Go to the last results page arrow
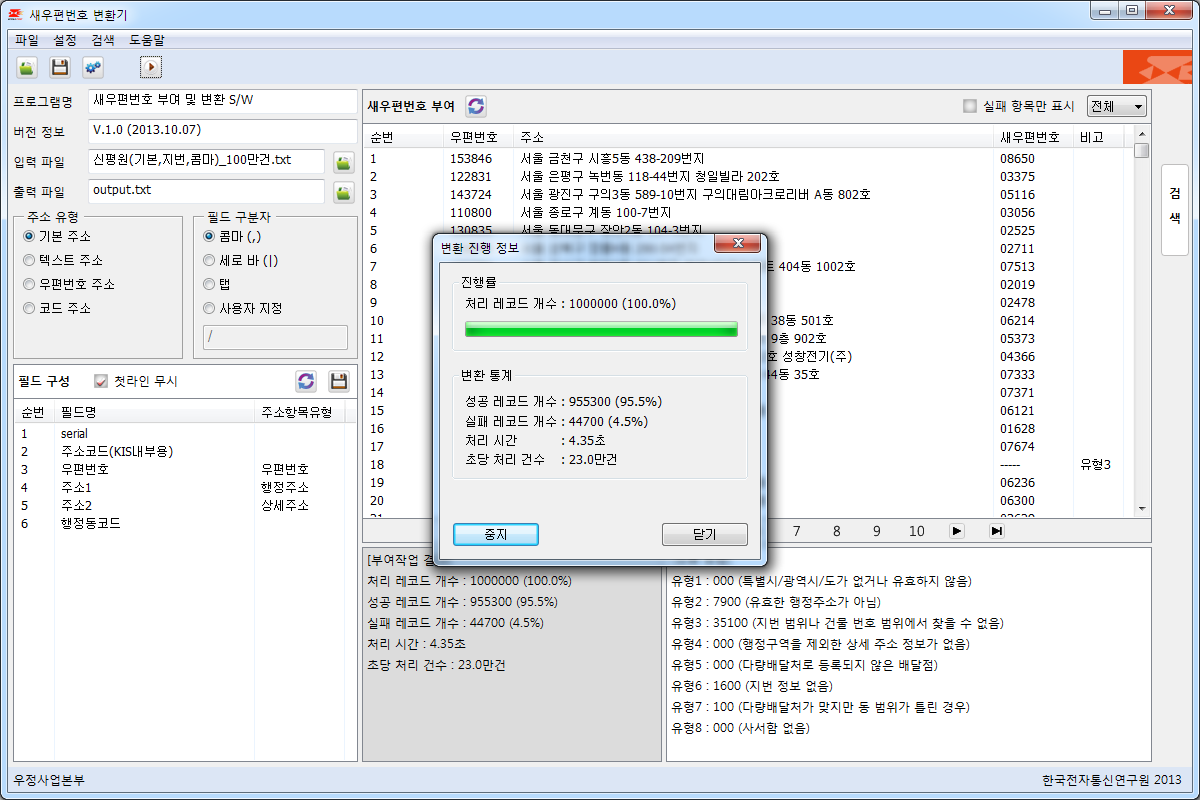This screenshot has height=800, width=1200. click(996, 531)
